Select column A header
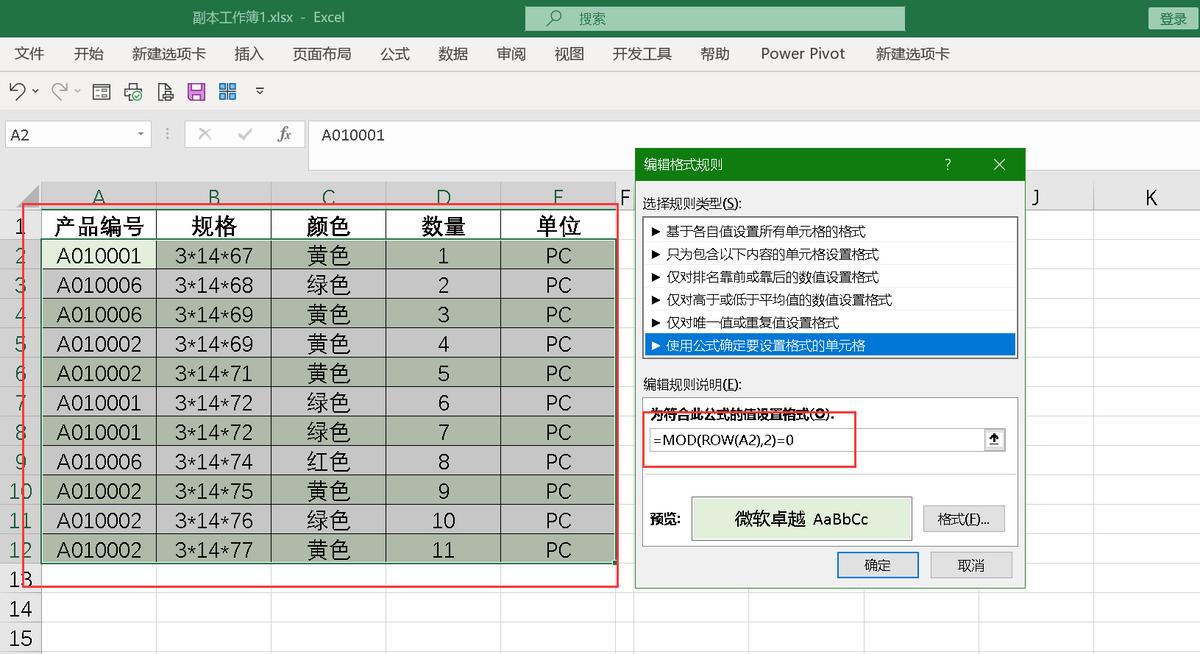This screenshot has width=1200, height=654. tap(99, 197)
